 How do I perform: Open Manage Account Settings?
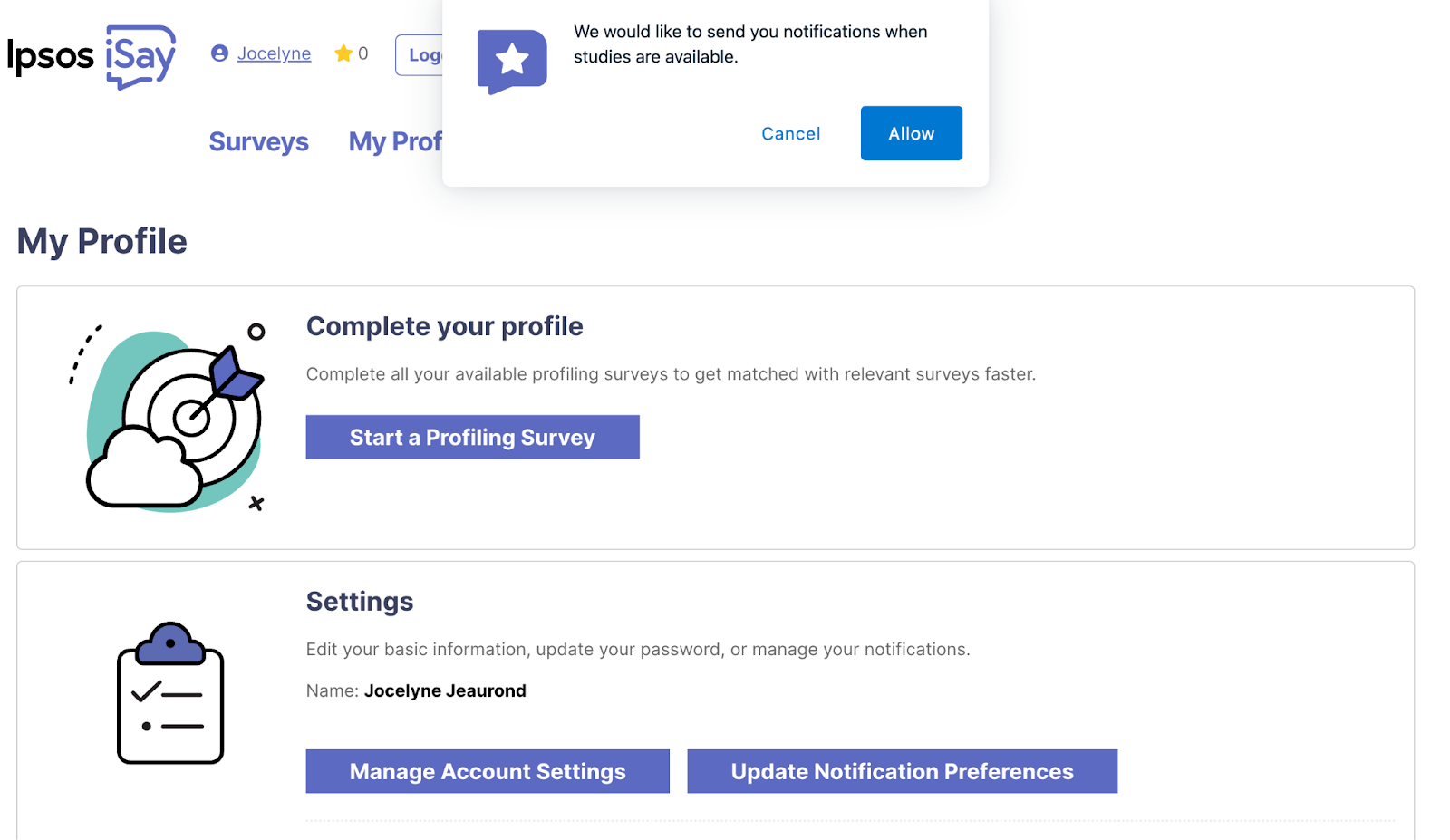(x=488, y=771)
